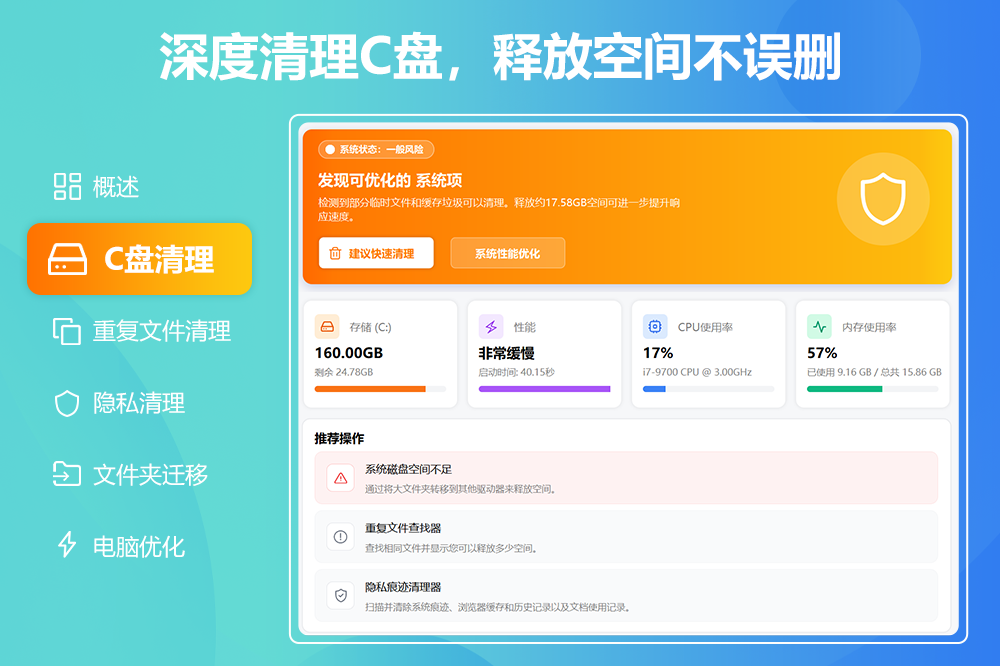Screen dimensions: 1000x666
Task: Click the large shield icon in the banner
Action: pos(883,199)
